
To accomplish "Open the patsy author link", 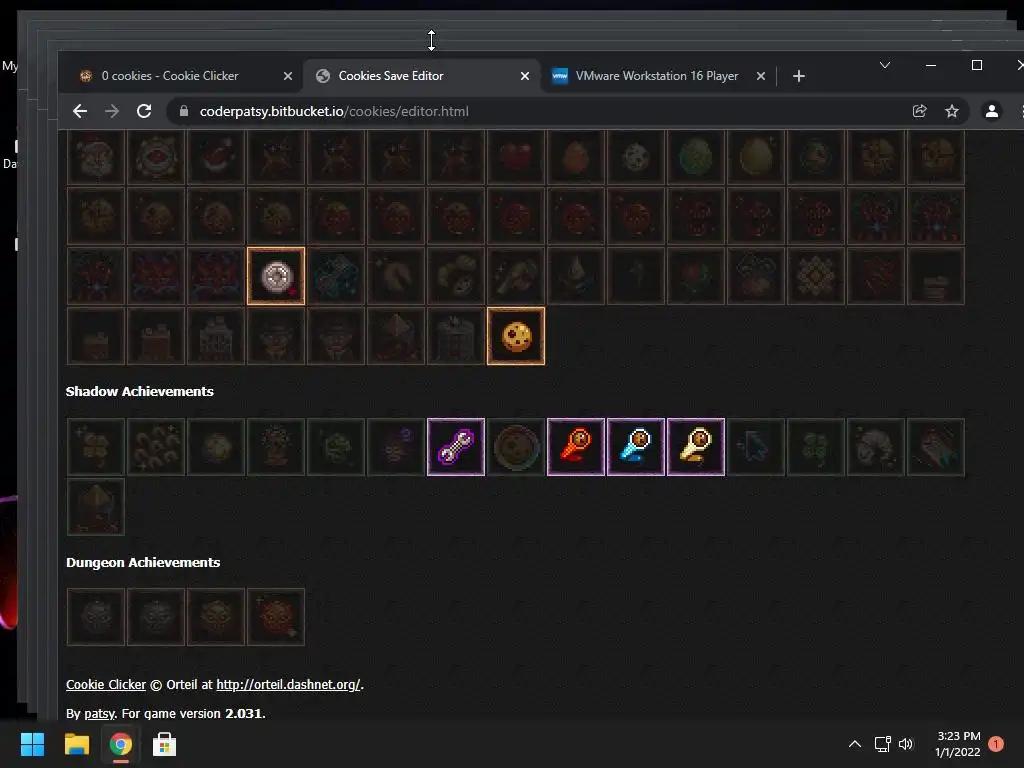I will click(99, 713).
